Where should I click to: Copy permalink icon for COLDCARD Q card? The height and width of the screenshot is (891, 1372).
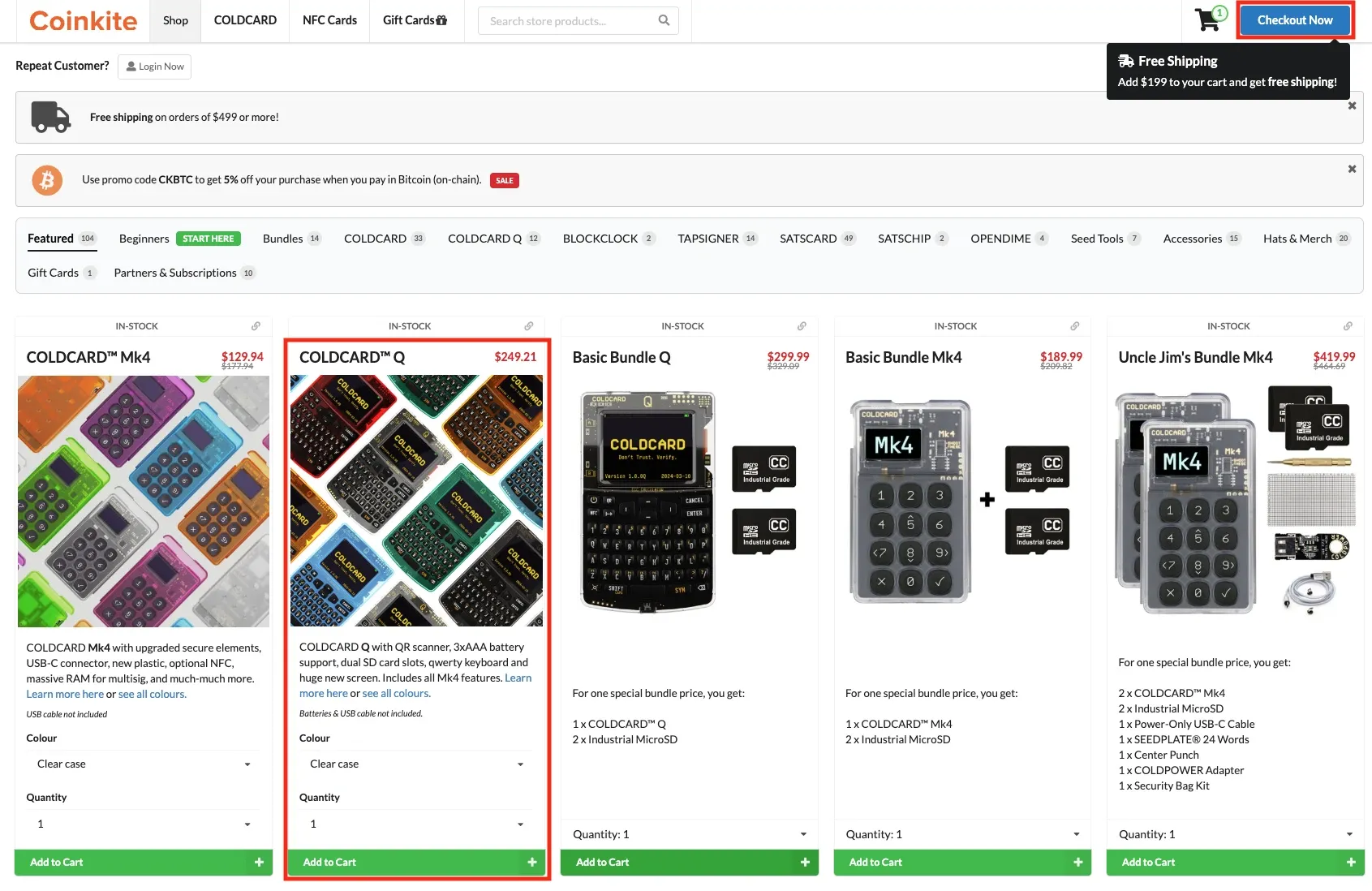[529, 326]
